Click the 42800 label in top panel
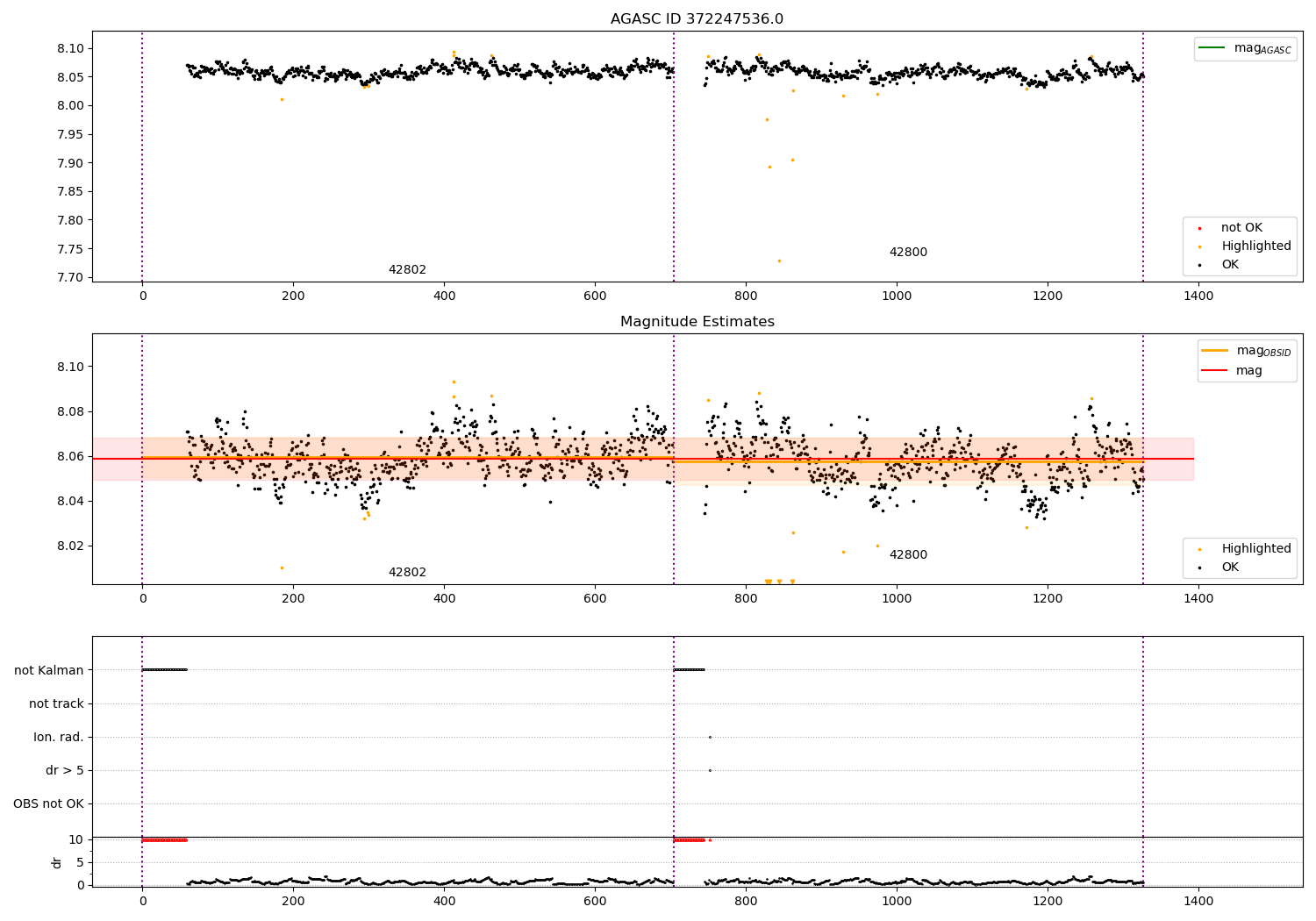The width and height of the screenshot is (1316, 921). pos(908,253)
